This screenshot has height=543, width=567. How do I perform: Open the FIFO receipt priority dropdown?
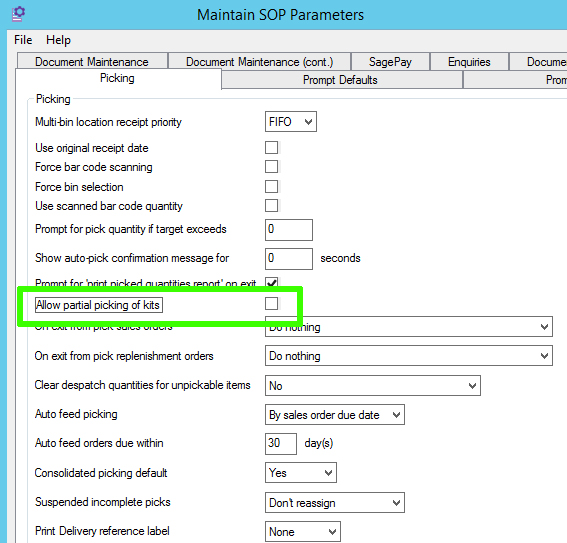pyautogui.click(x=291, y=121)
